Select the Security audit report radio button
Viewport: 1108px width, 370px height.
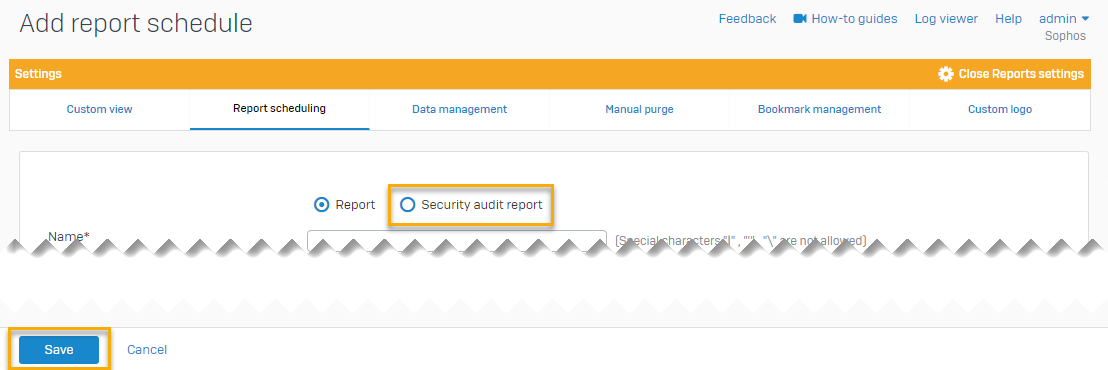tap(408, 205)
